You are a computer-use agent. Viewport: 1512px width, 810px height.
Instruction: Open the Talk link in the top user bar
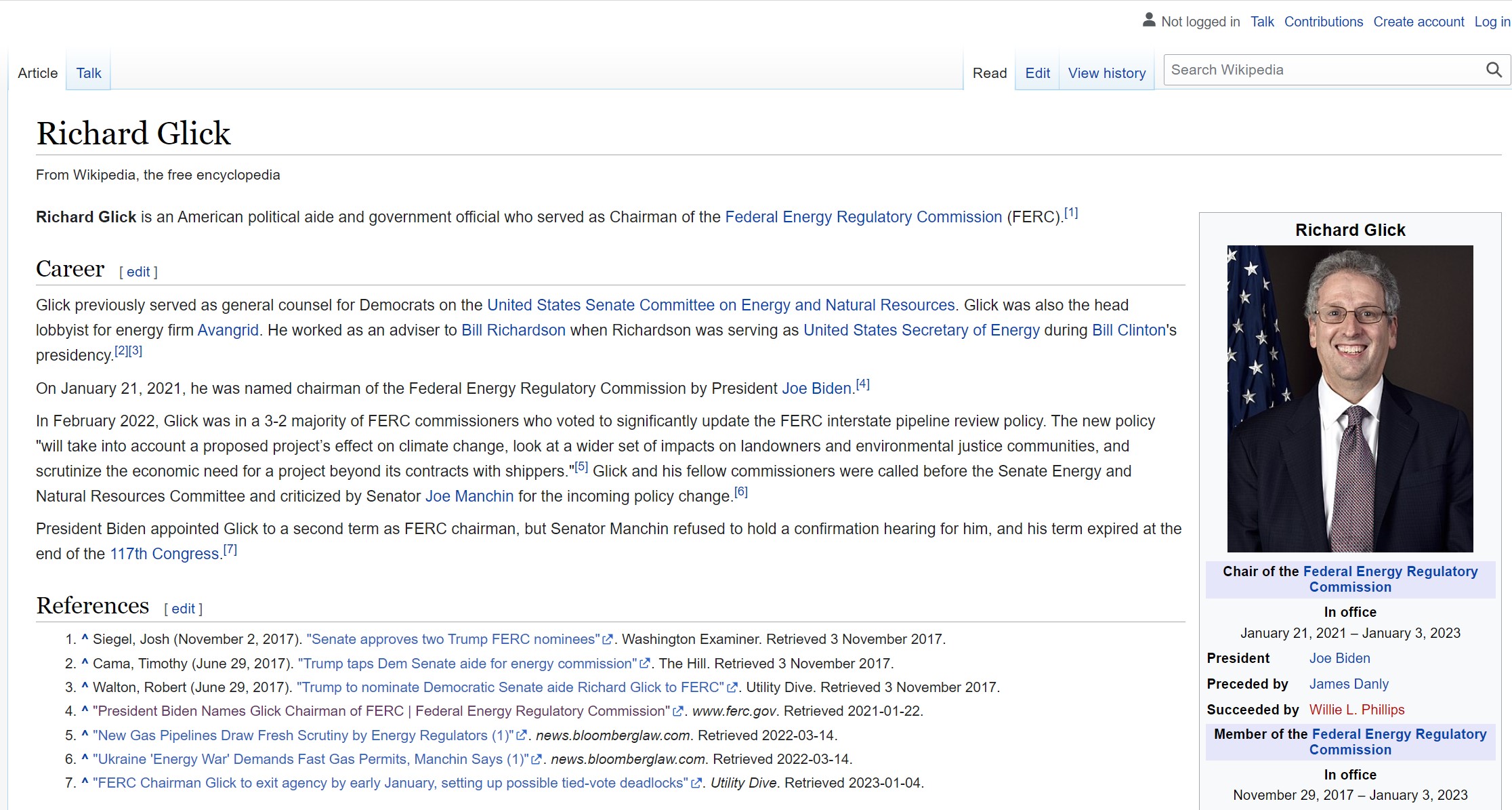[x=1262, y=22]
